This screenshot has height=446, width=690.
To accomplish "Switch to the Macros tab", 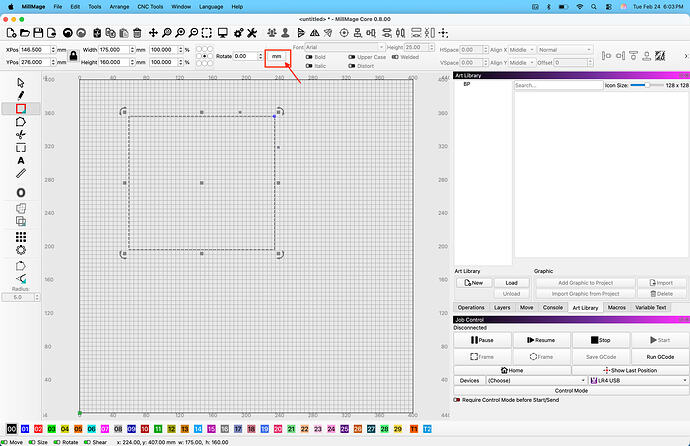I will (x=617, y=307).
